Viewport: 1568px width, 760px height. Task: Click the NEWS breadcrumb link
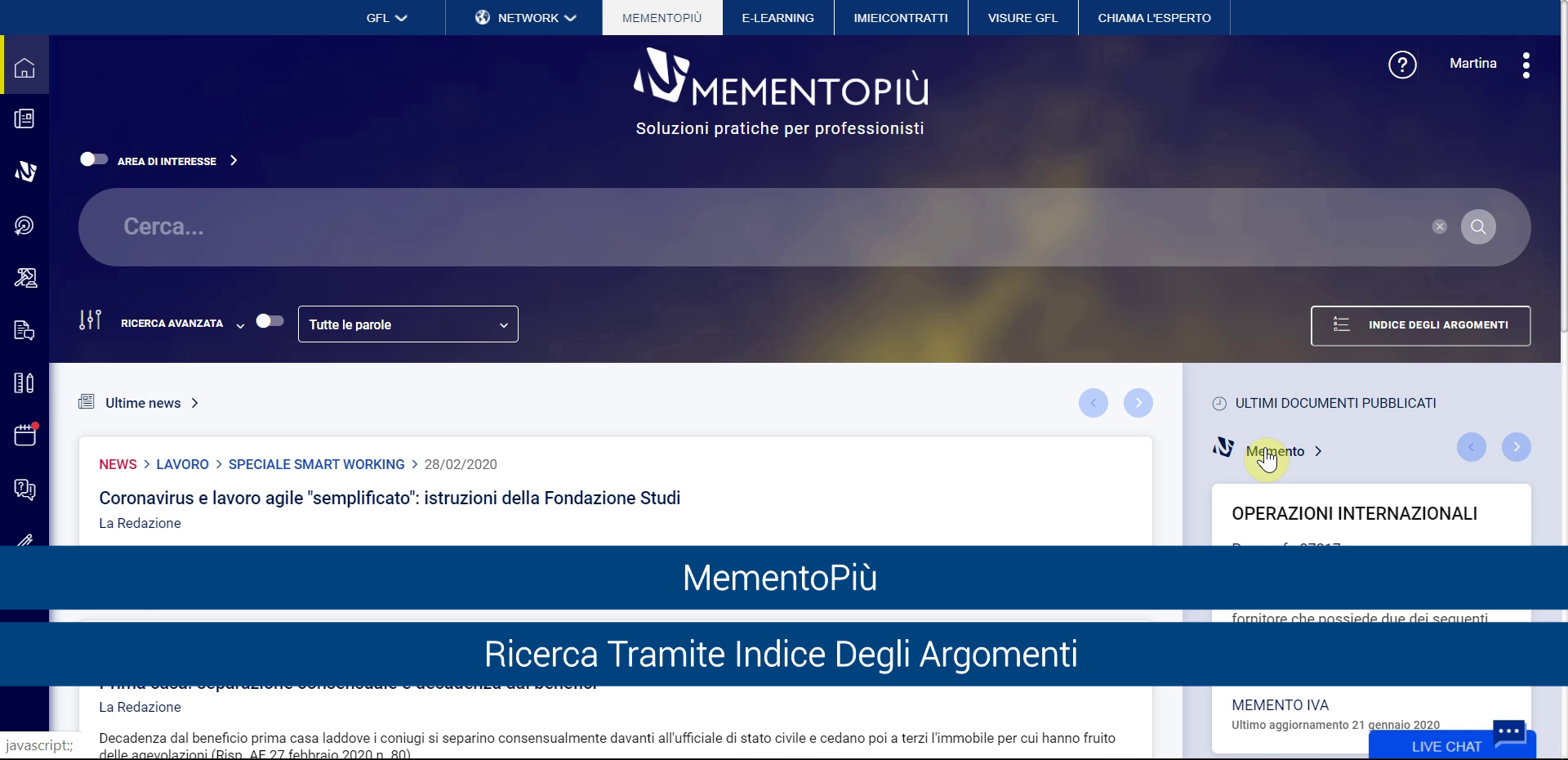point(118,464)
